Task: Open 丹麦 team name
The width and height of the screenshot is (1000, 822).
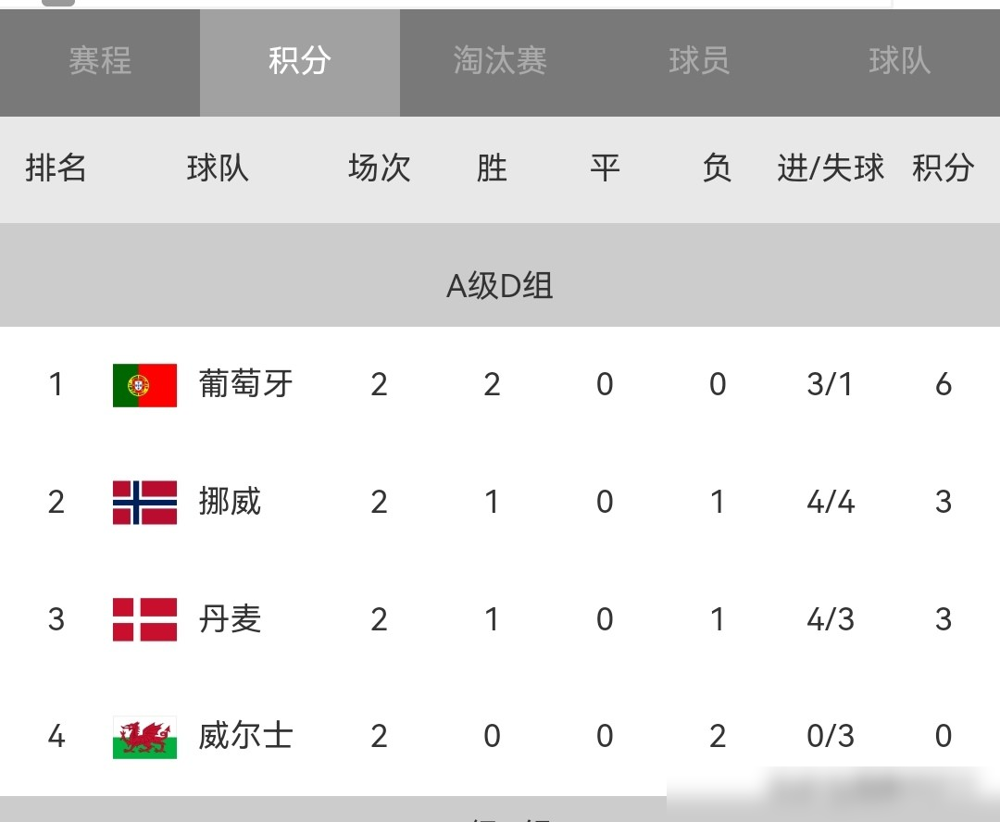Action: [x=230, y=619]
